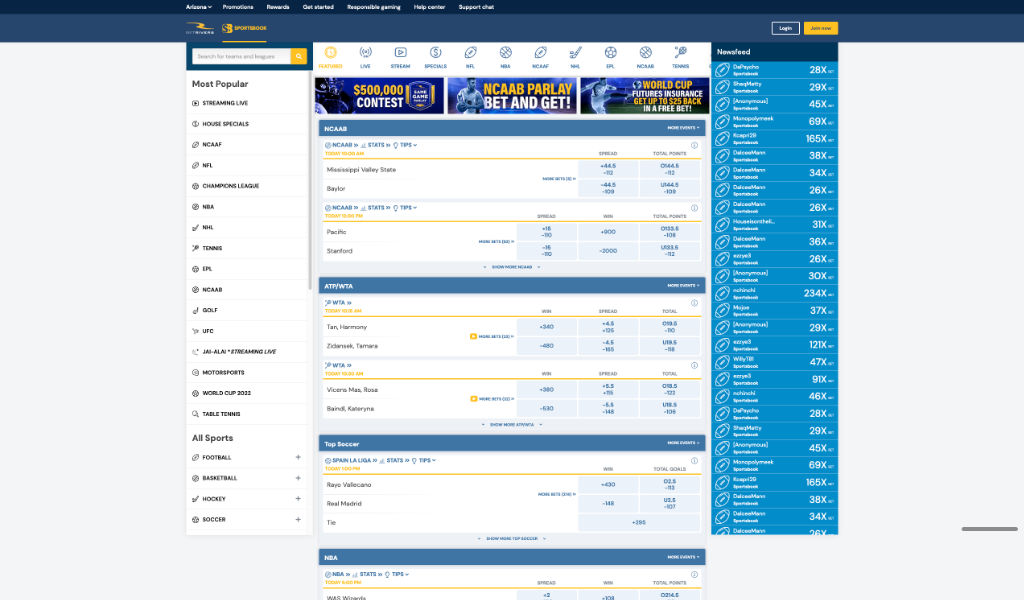Click streaming icon beside Tan, Harmony match
This screenshot has height=600, width=1024.
[x=473, y=336]
